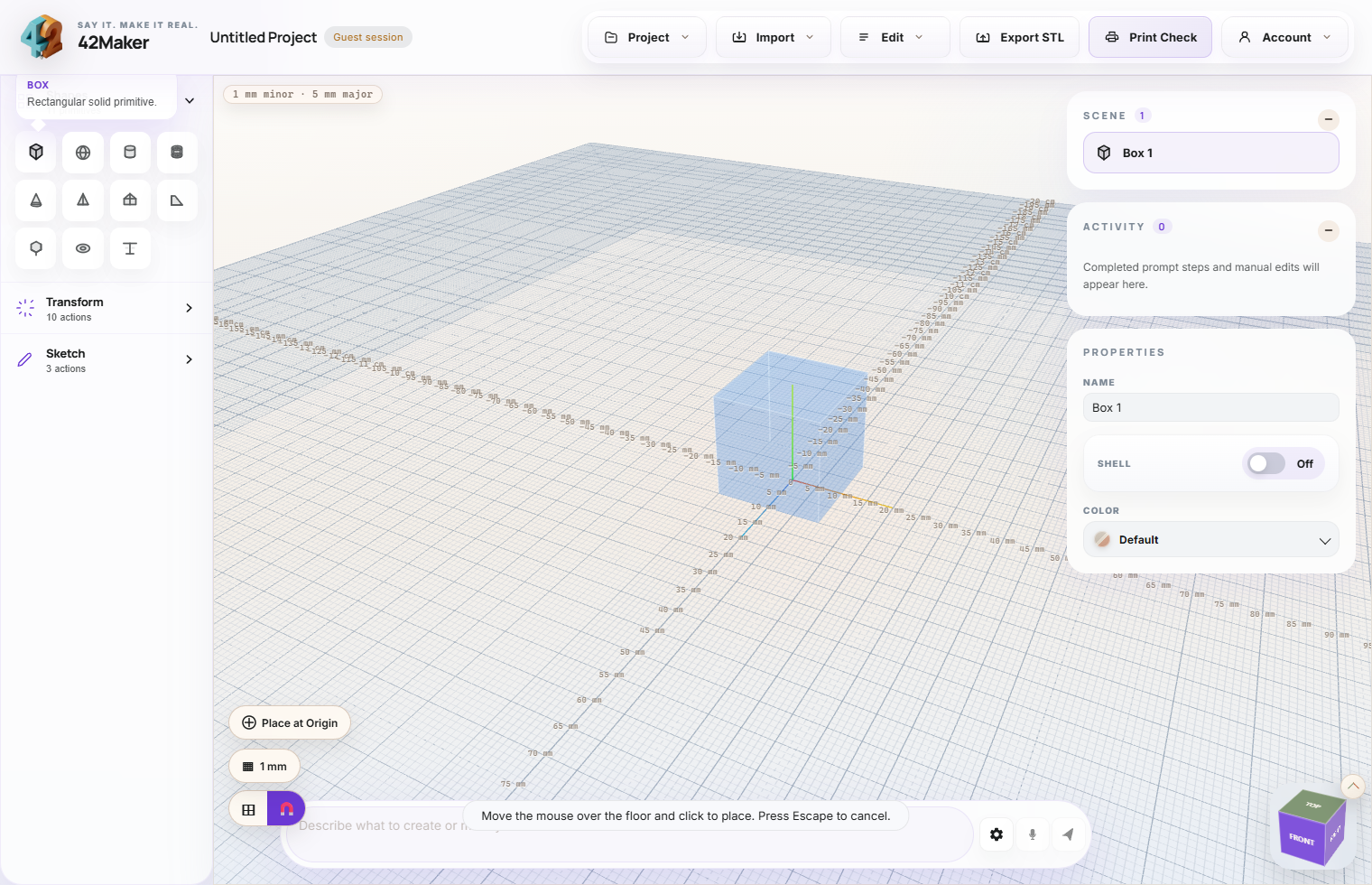
Task: Select the hexagon polyhedron shape tool
Action: [36, 247]
